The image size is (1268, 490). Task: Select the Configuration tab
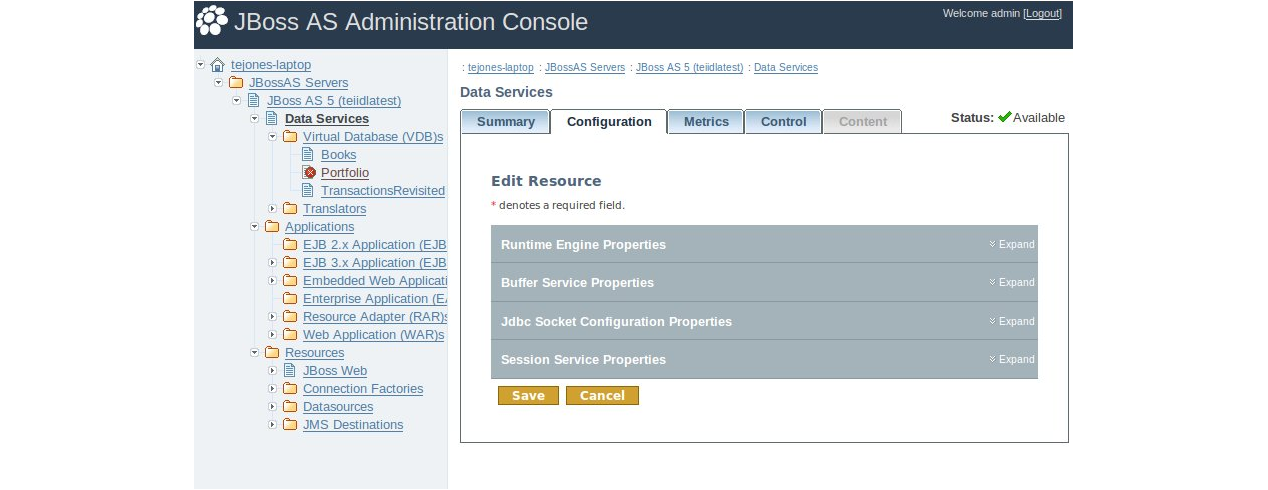tap(609, 122)
